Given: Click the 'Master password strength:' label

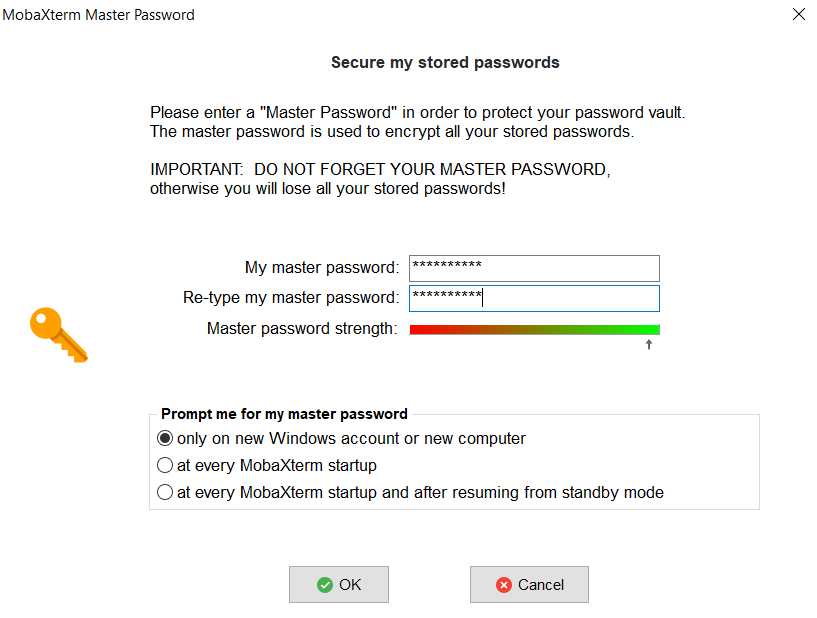Looking at the screenshot, I should point(302,329).
